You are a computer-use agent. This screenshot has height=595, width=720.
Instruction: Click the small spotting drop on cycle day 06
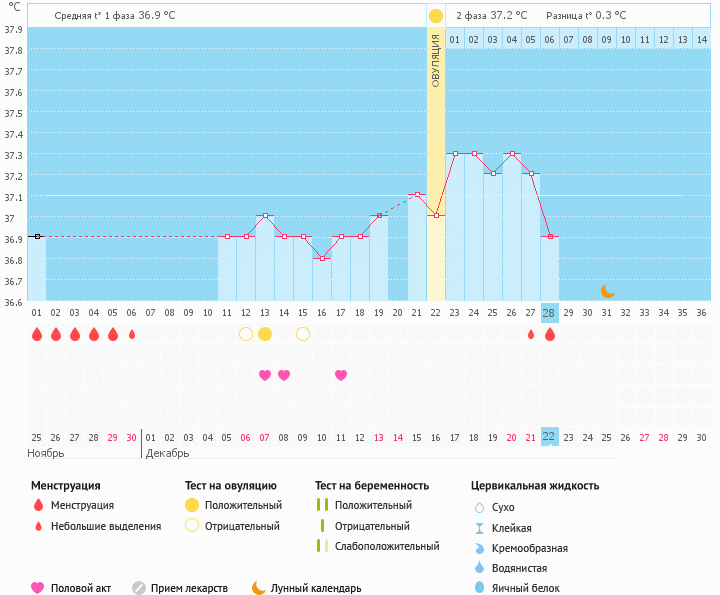(131, 334)
